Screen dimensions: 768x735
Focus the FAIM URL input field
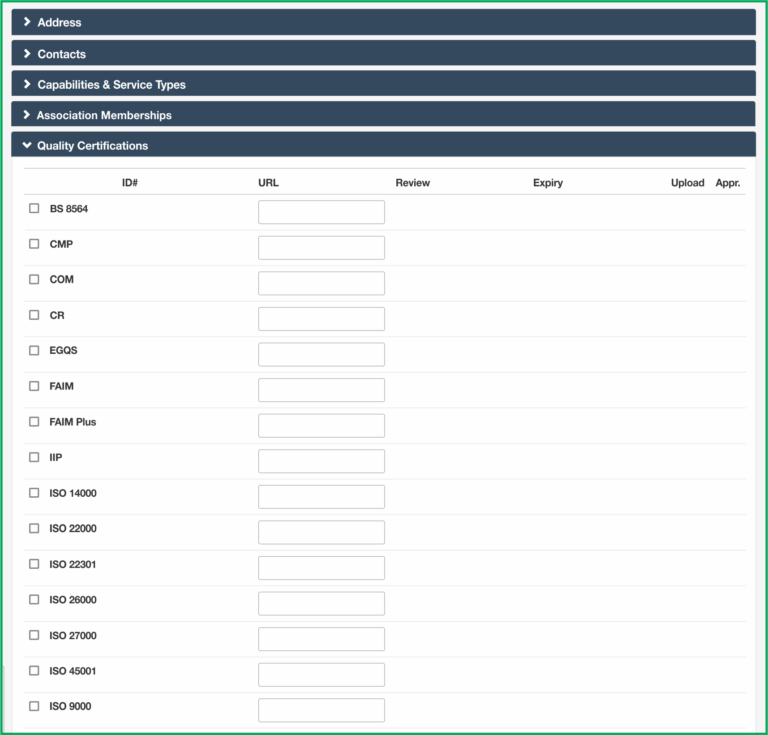[x=321, y=390]
